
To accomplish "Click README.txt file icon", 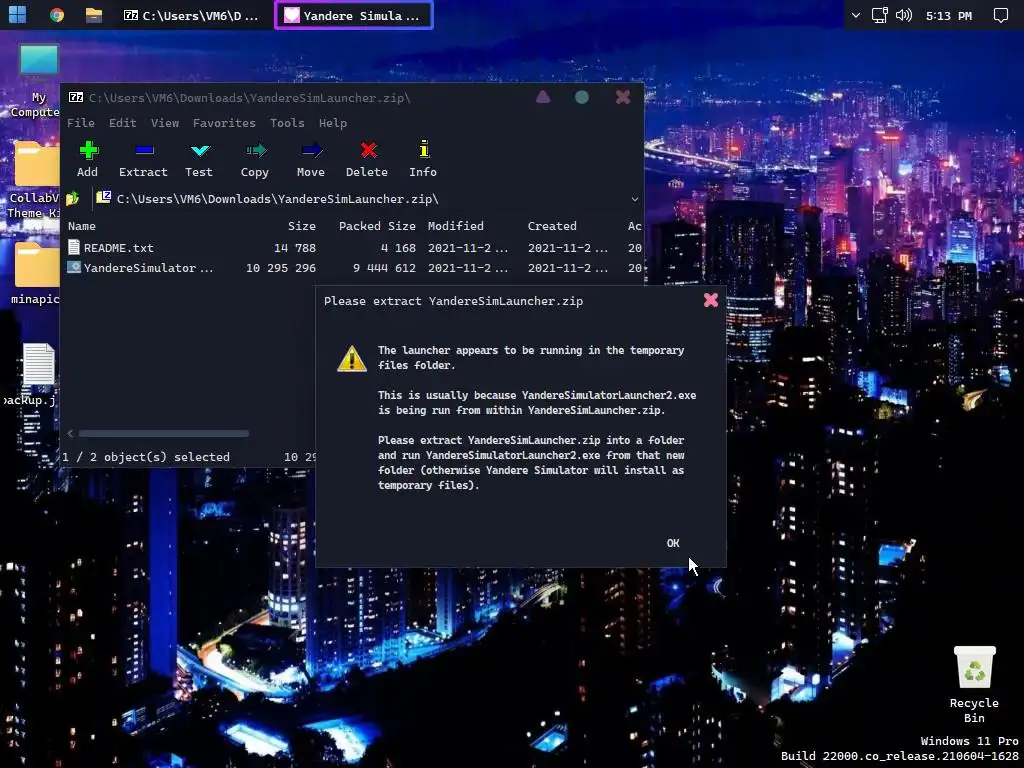I will [74, 248].
